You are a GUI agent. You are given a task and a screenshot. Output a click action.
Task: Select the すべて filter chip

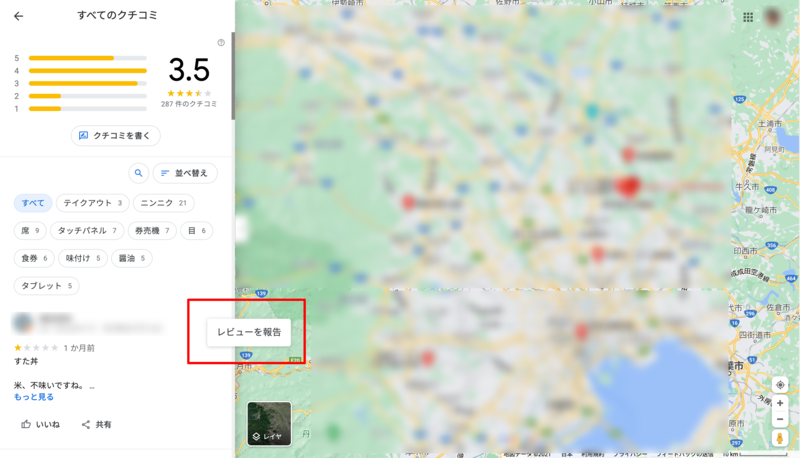(x=33, y=203)
